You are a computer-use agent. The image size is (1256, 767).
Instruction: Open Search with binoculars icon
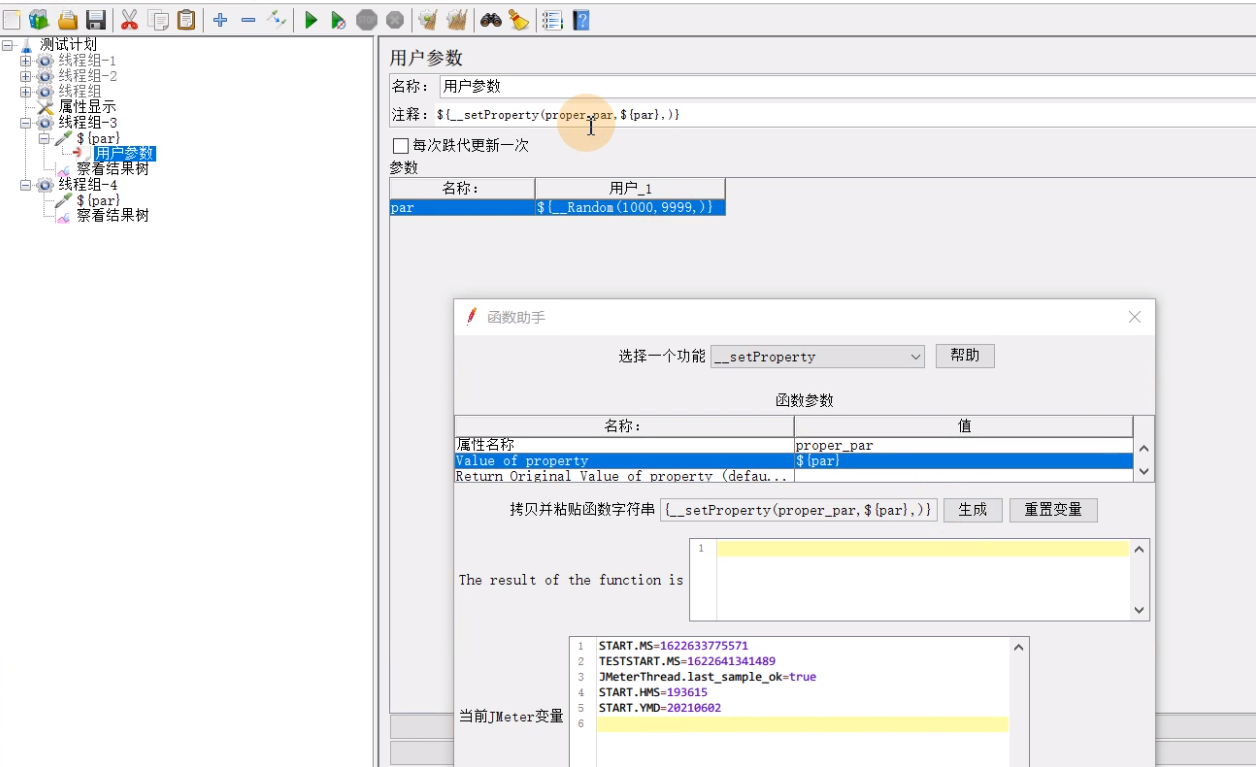click(x=490, y=19)
